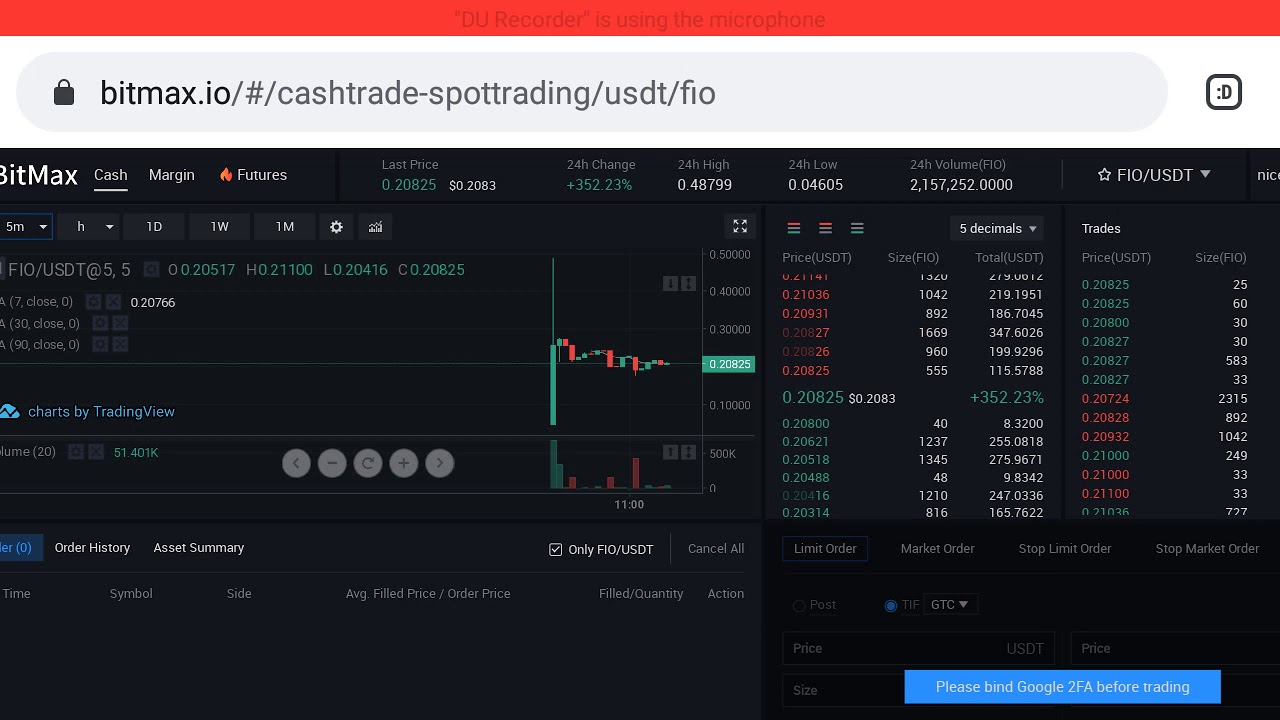Remove the MA (7, close, 0) indicator

click(x=113, y=302)
